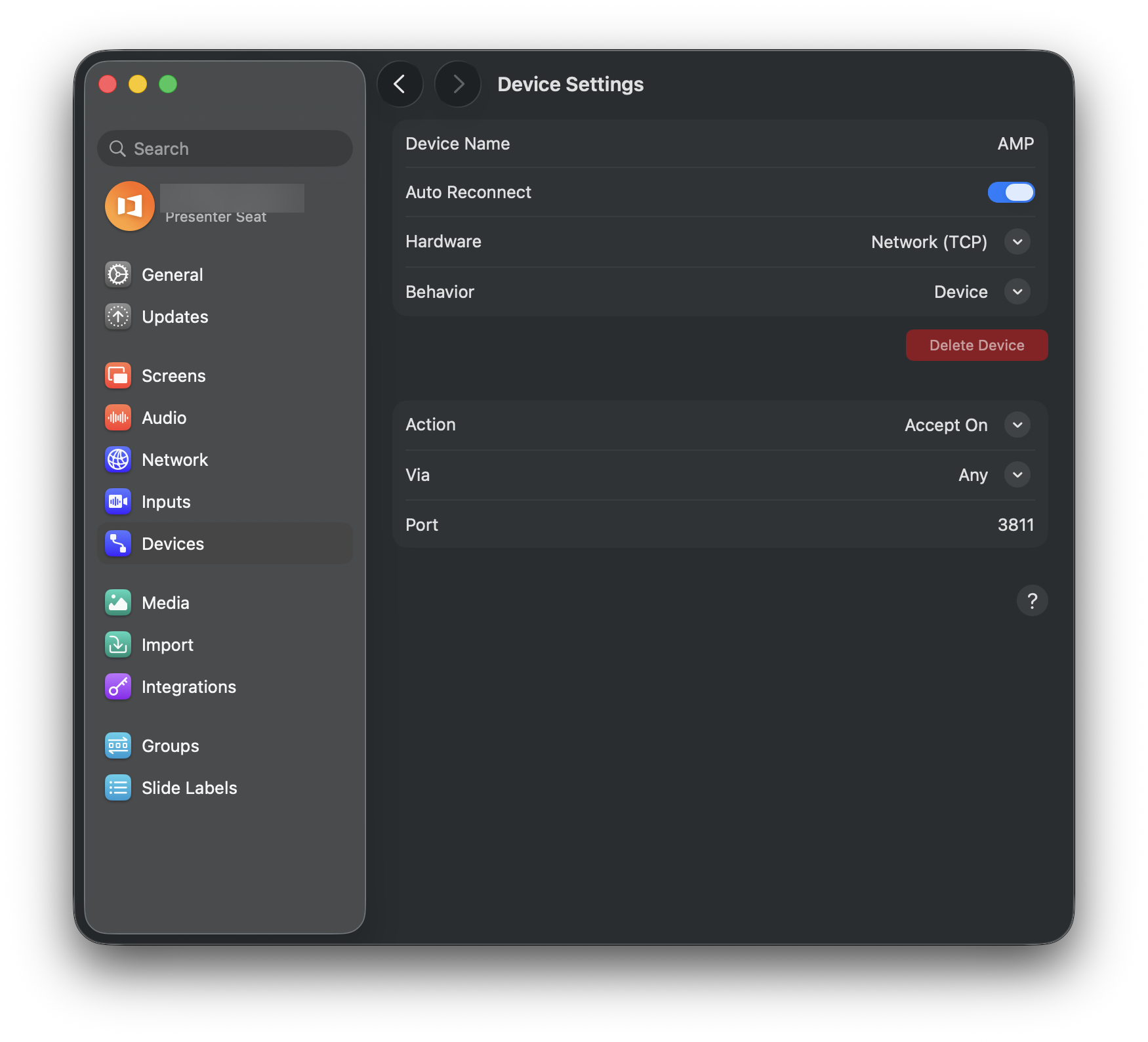Screen dimensions: 1148x1042
Task: Open the Integrations section label
Action: pyautogui.click(x=189, y=687)
